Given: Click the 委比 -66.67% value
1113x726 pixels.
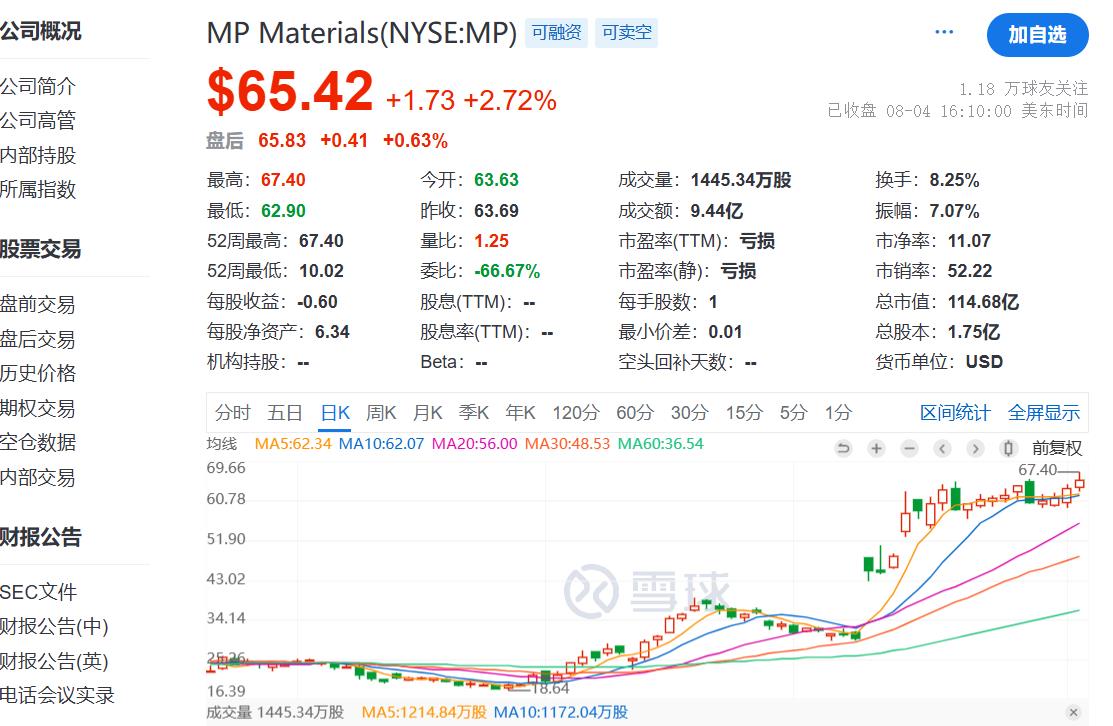Looking at the screenshot, I should [x=507, y=271].
